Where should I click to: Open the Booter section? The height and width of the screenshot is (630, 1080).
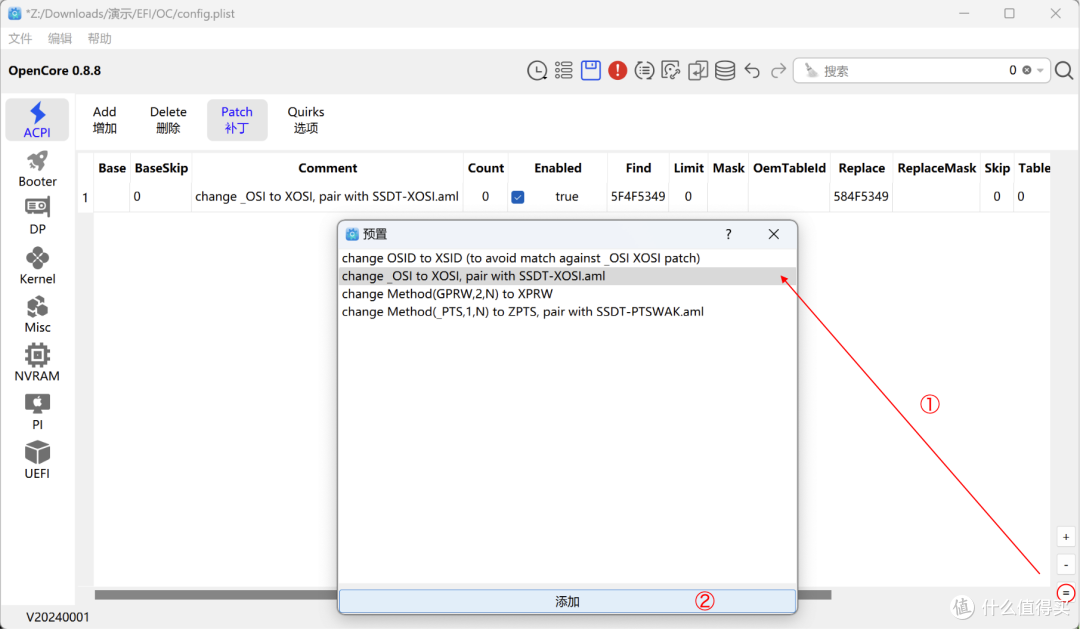(37, 169)
